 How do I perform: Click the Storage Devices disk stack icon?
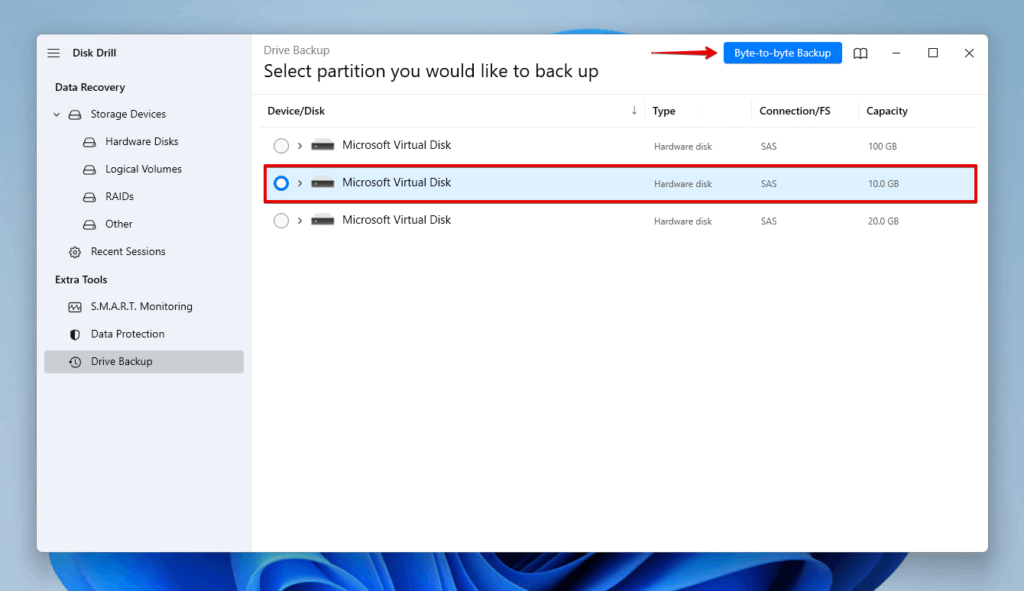click(74, 114)
